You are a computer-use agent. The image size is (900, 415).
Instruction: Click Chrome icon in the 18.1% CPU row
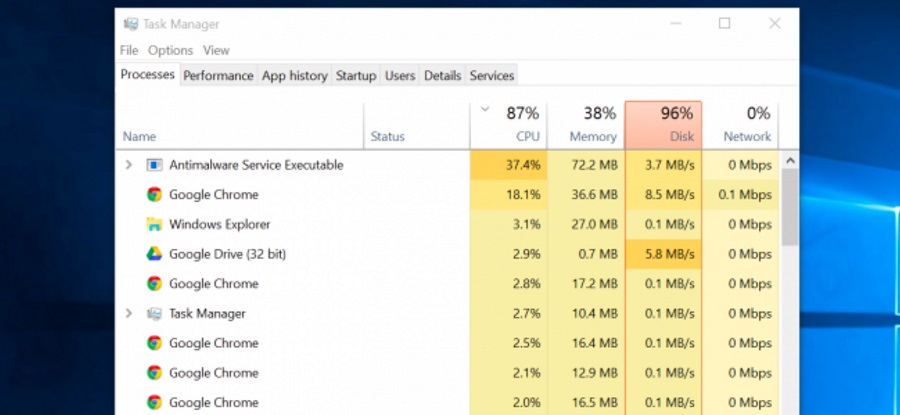pyautogui.click(x=154, y=195)
